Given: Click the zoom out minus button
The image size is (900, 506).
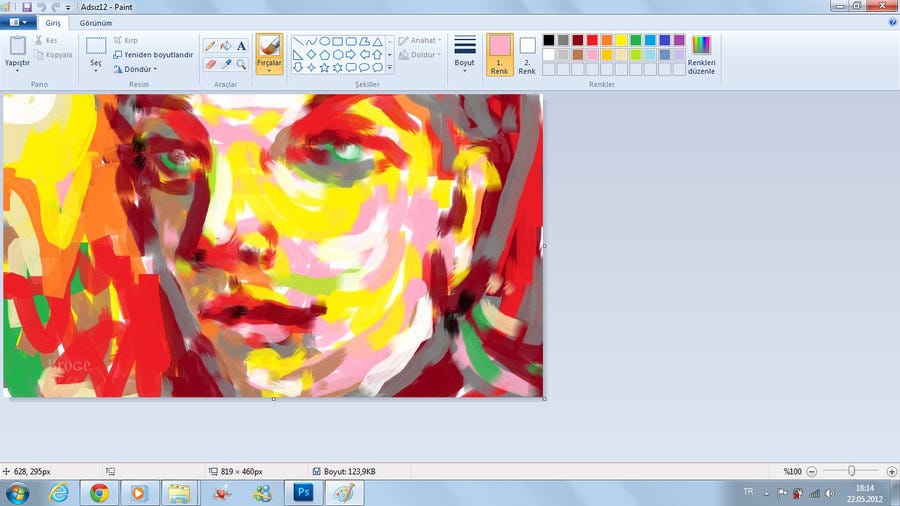Looking at the screenshot, I should 812,472.
